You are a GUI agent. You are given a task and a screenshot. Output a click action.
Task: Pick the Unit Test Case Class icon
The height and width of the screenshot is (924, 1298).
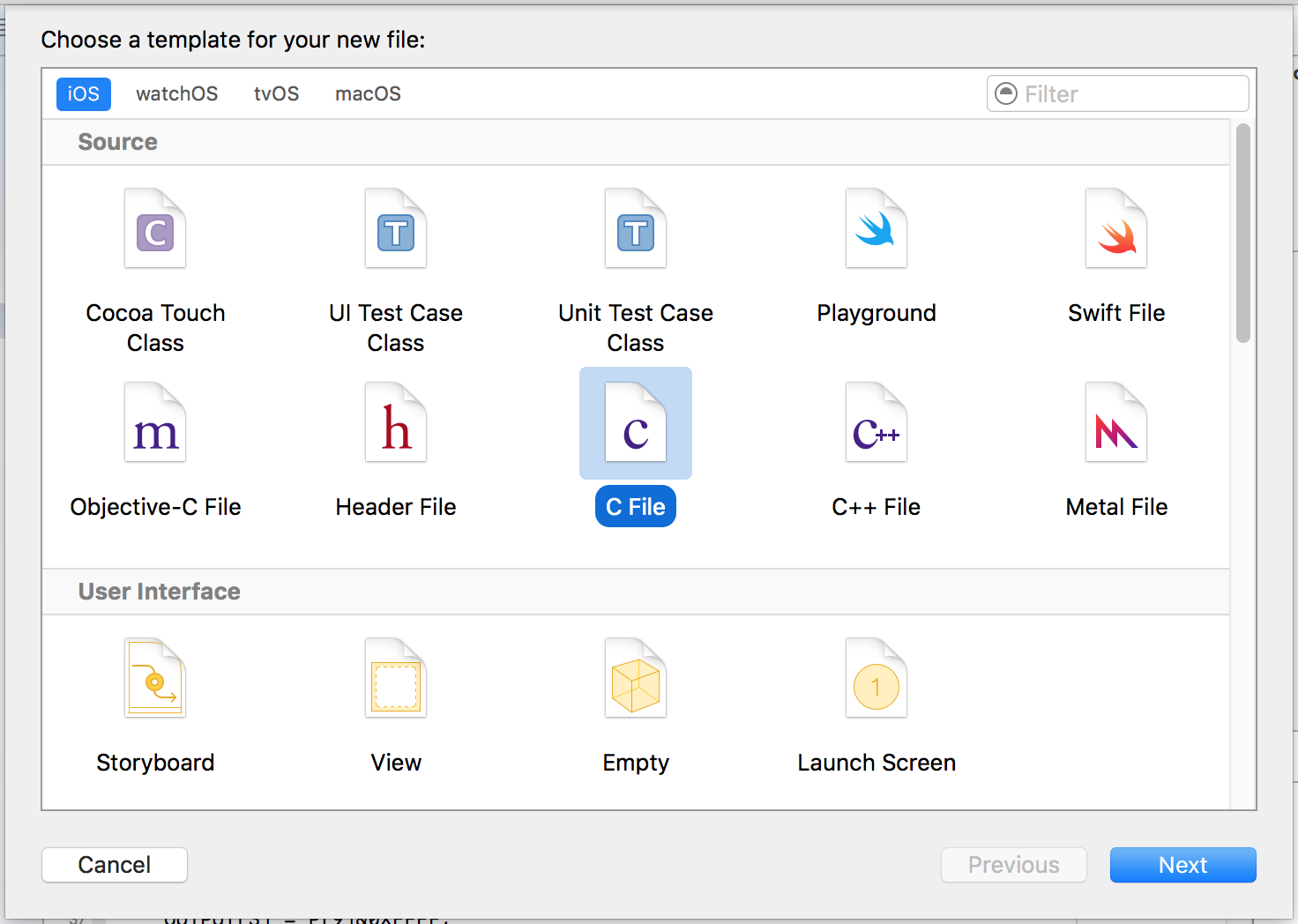click(x=636, y=228)
